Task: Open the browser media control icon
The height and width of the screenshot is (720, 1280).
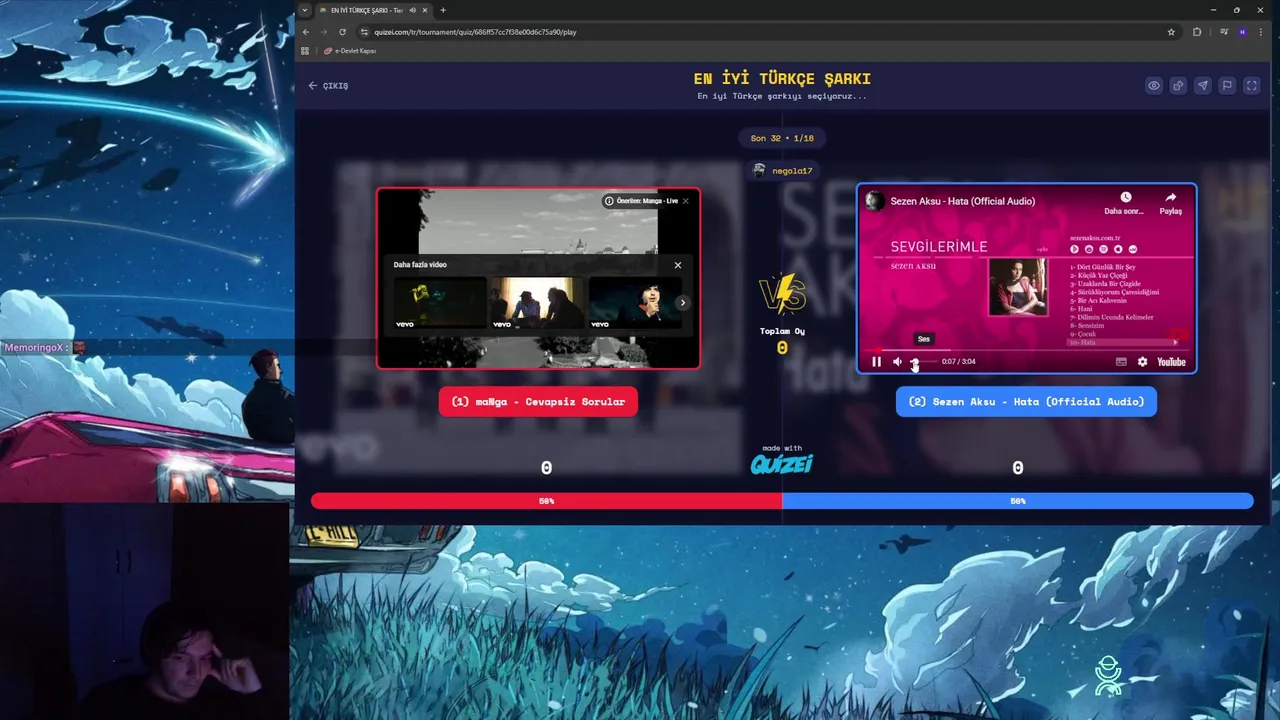Action: pyautogui.click(x=1223, y=32)
